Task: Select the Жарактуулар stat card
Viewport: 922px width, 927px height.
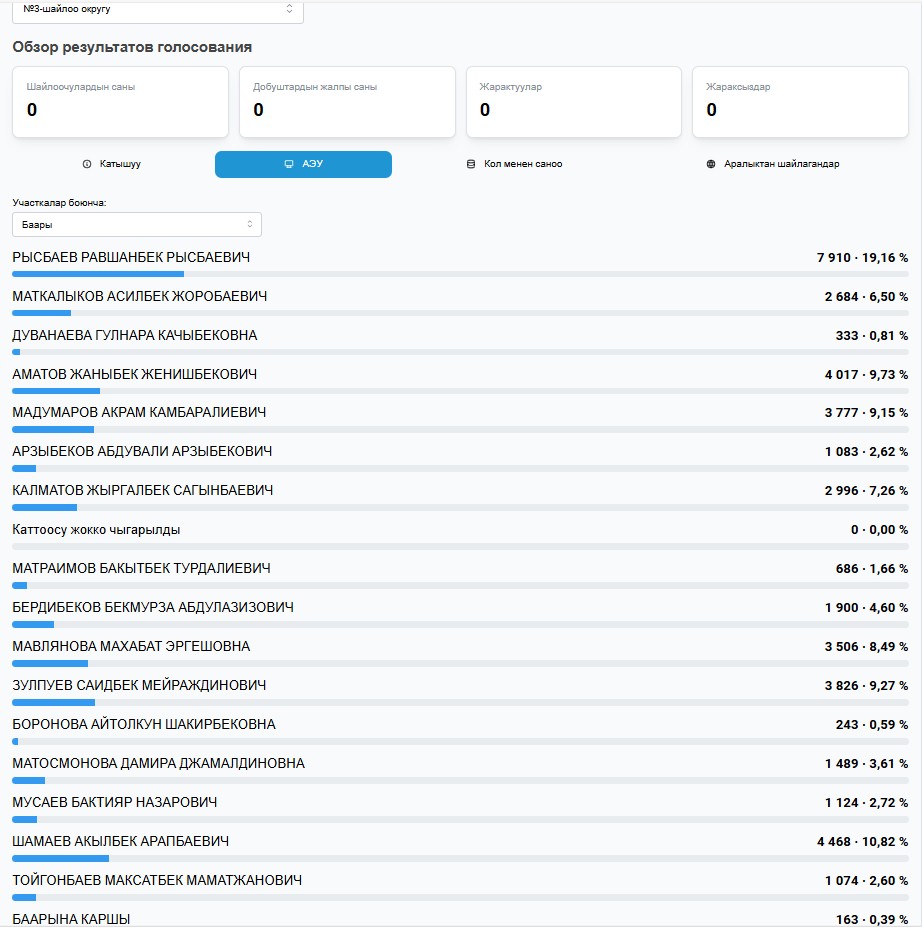Action: tap(573, 102)
